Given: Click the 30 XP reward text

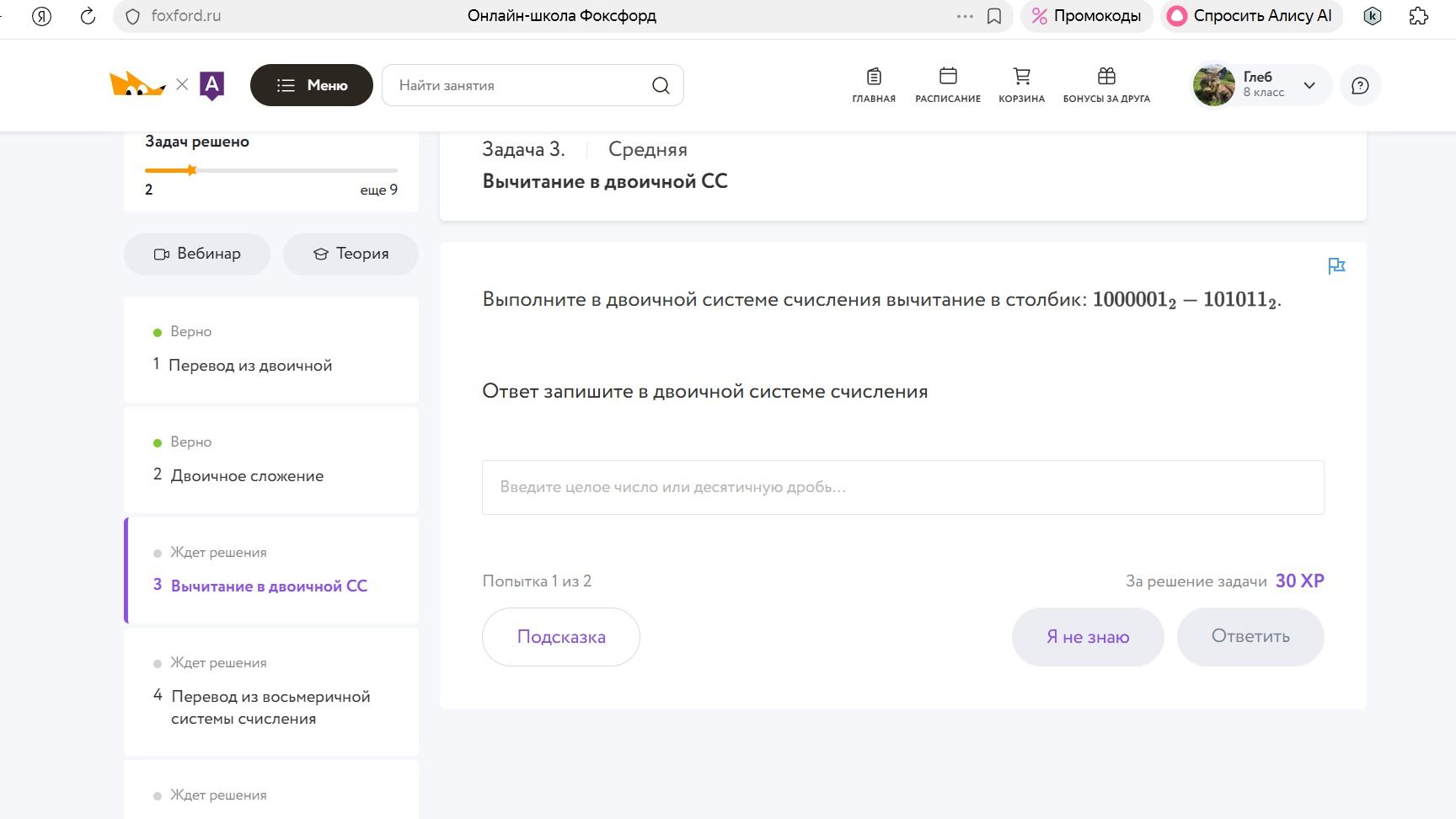Looking at the screenshot, I should tap(1300, 581).
